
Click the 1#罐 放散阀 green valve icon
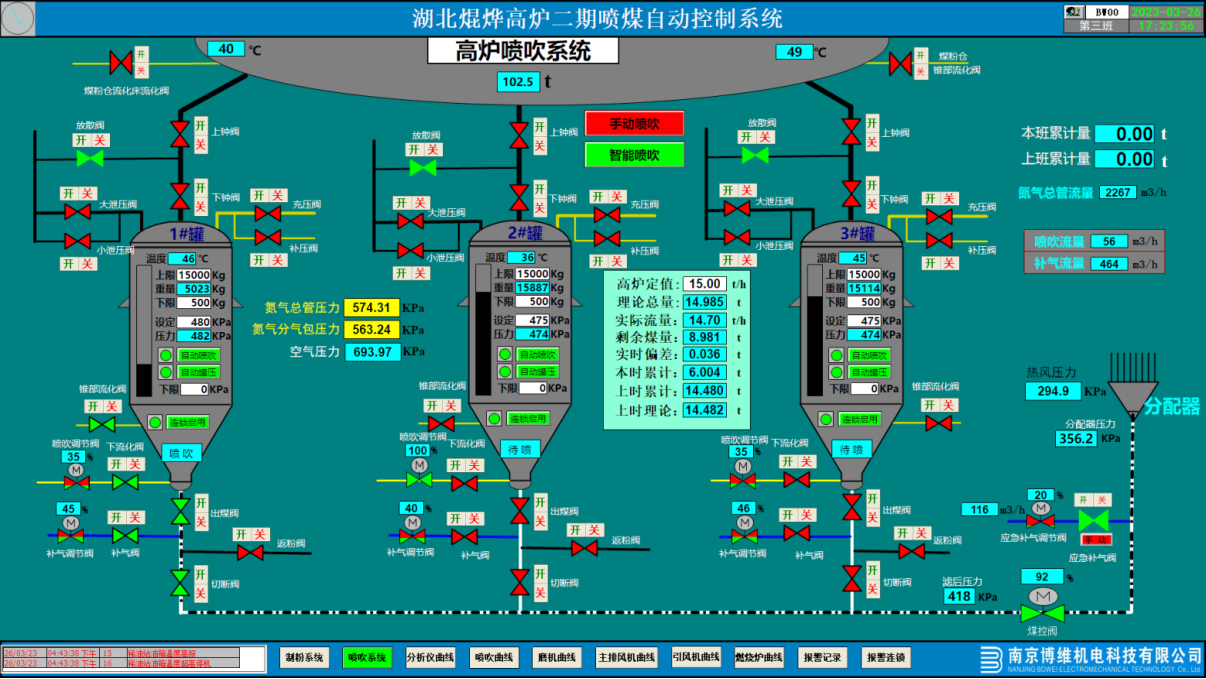pyautogui.click(x=90, y=158)
